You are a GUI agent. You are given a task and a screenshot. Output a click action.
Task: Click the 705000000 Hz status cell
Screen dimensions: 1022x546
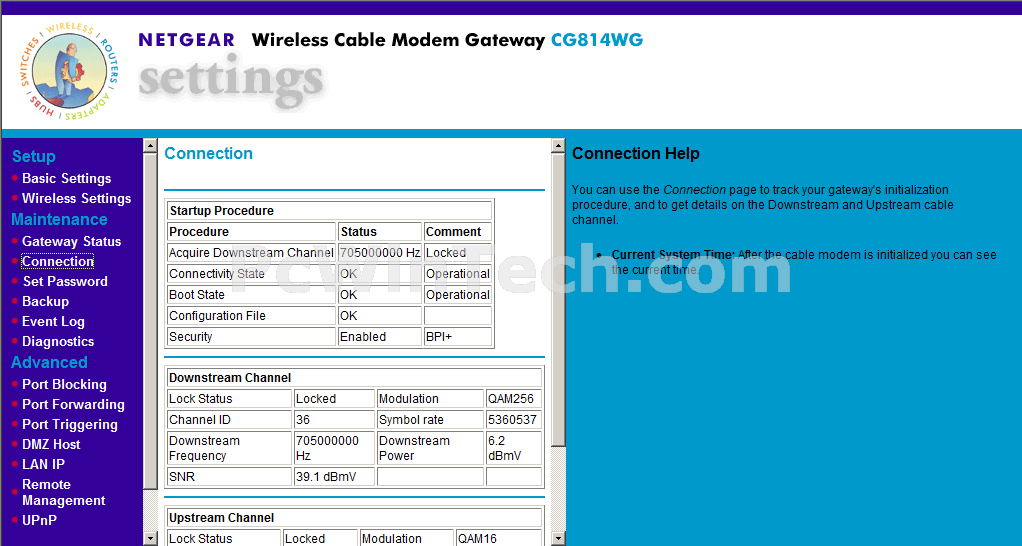point(380,253)
